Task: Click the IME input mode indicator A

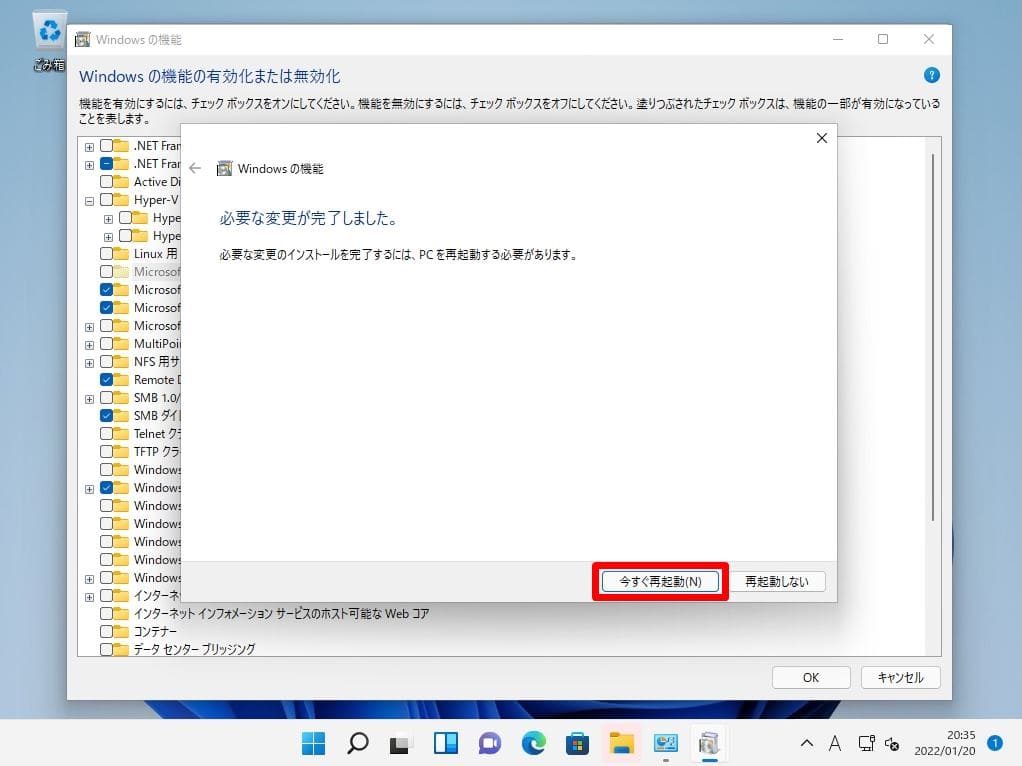Action: point(835,743)
